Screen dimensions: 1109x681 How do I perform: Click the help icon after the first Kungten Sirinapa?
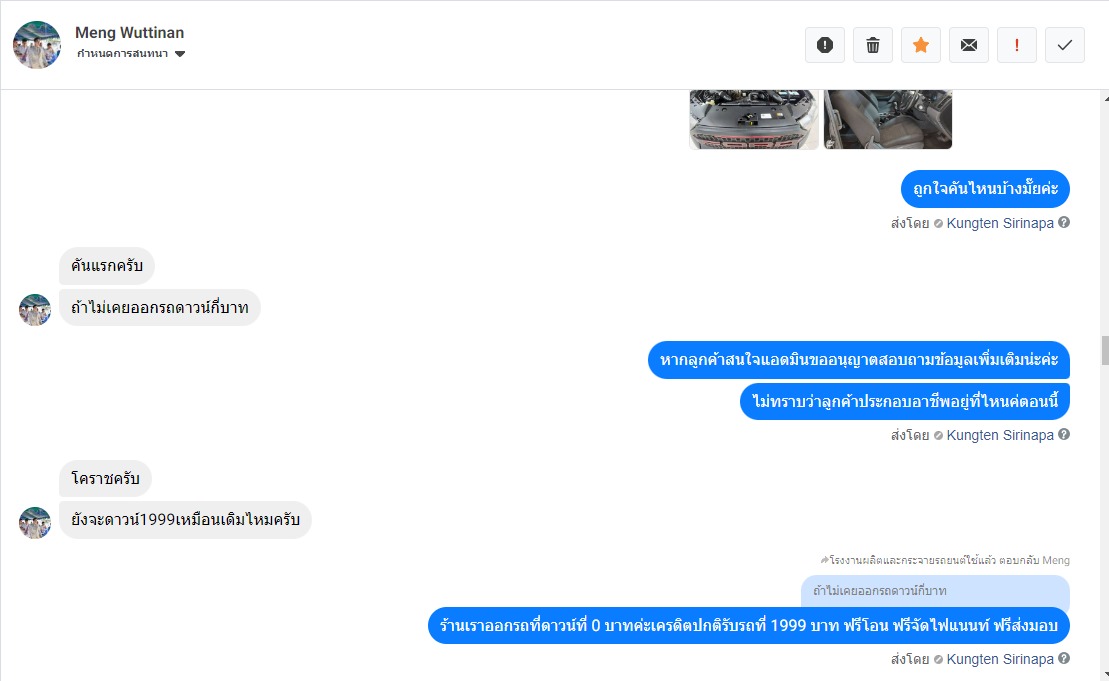1064,223
